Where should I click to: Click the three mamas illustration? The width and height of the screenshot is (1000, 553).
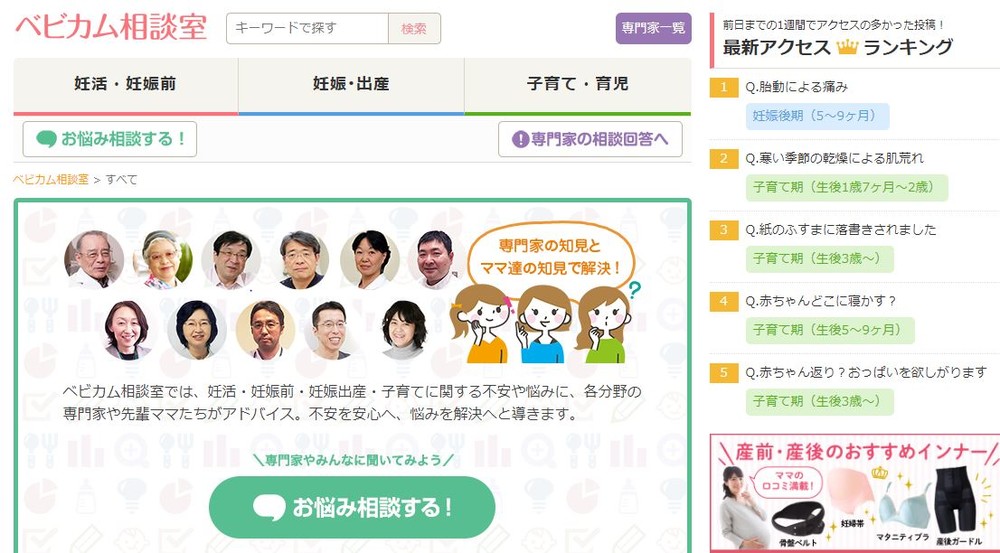pyautogui.click(x=541, y=323)
